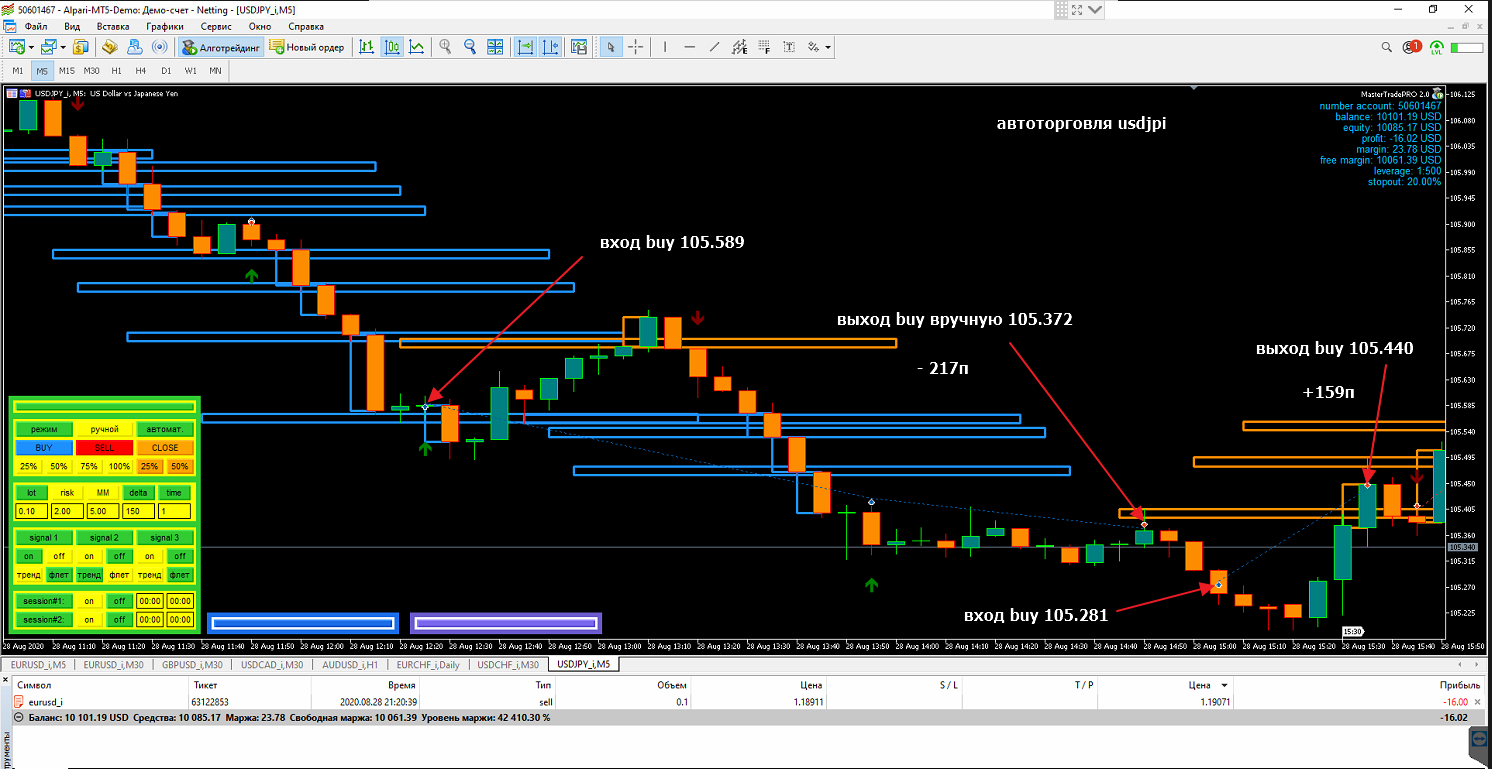Select the H1 timeframe

click(117, 71)
